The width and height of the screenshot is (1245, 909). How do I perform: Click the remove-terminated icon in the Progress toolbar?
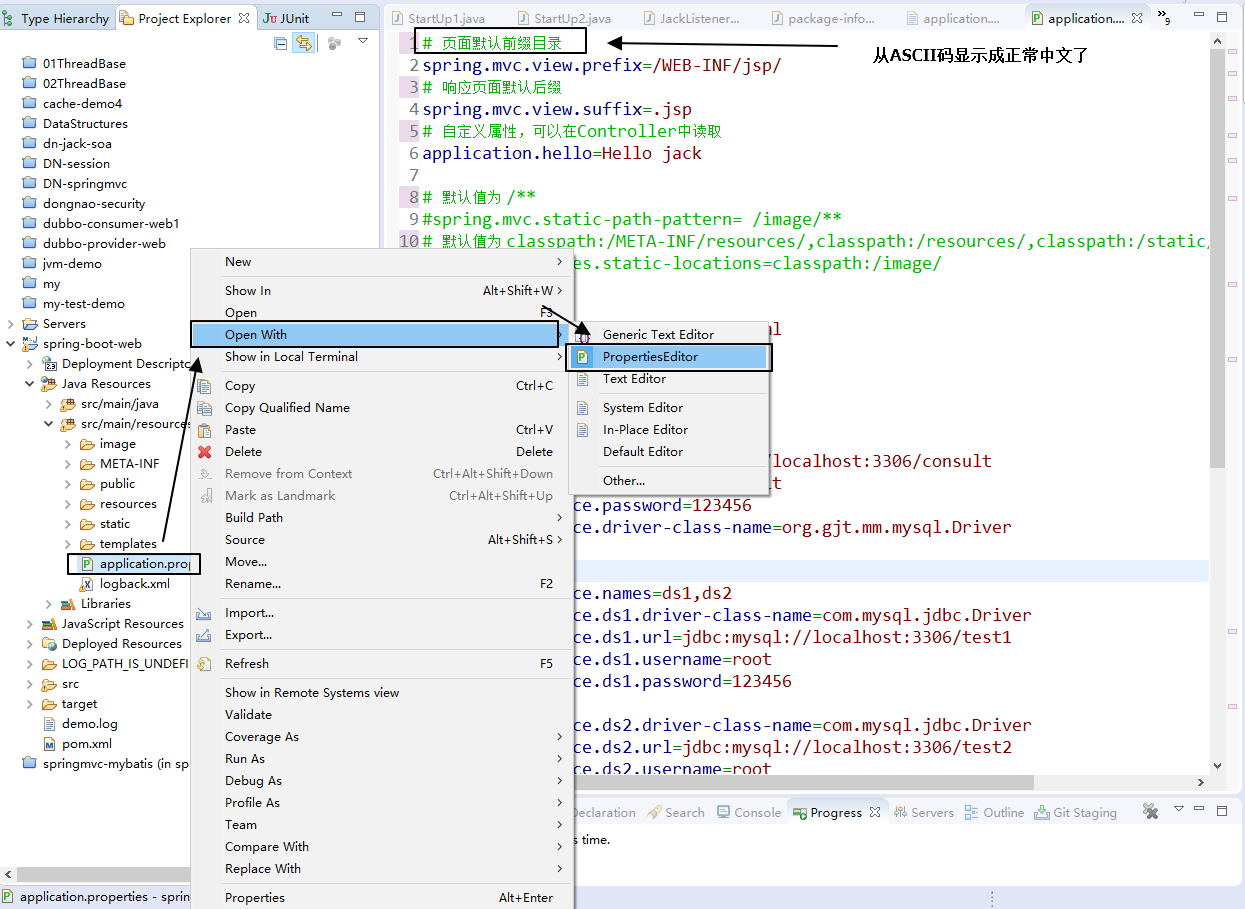(1150, 811)
